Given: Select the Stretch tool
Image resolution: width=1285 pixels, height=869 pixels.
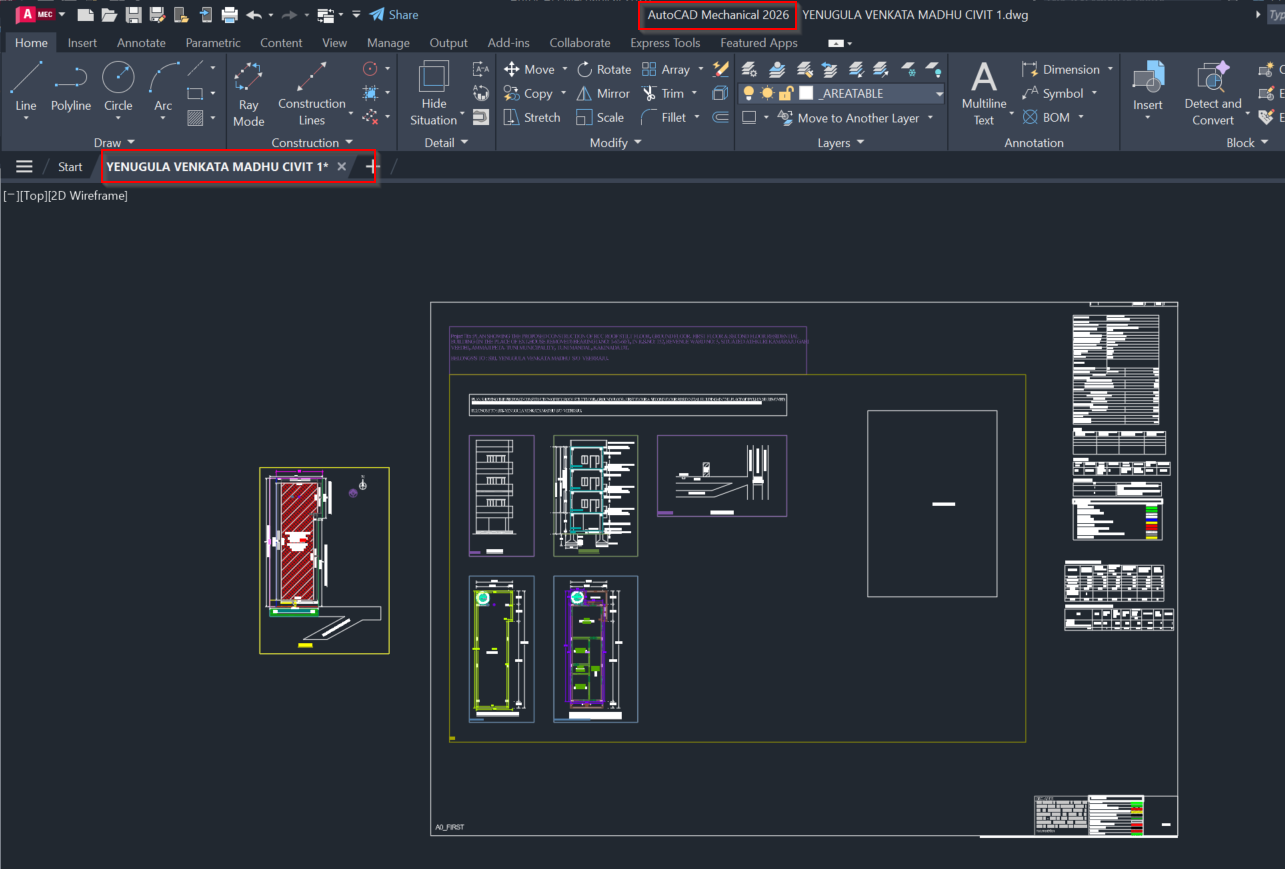Looking at the screenshot, I should tap(532, 117).
